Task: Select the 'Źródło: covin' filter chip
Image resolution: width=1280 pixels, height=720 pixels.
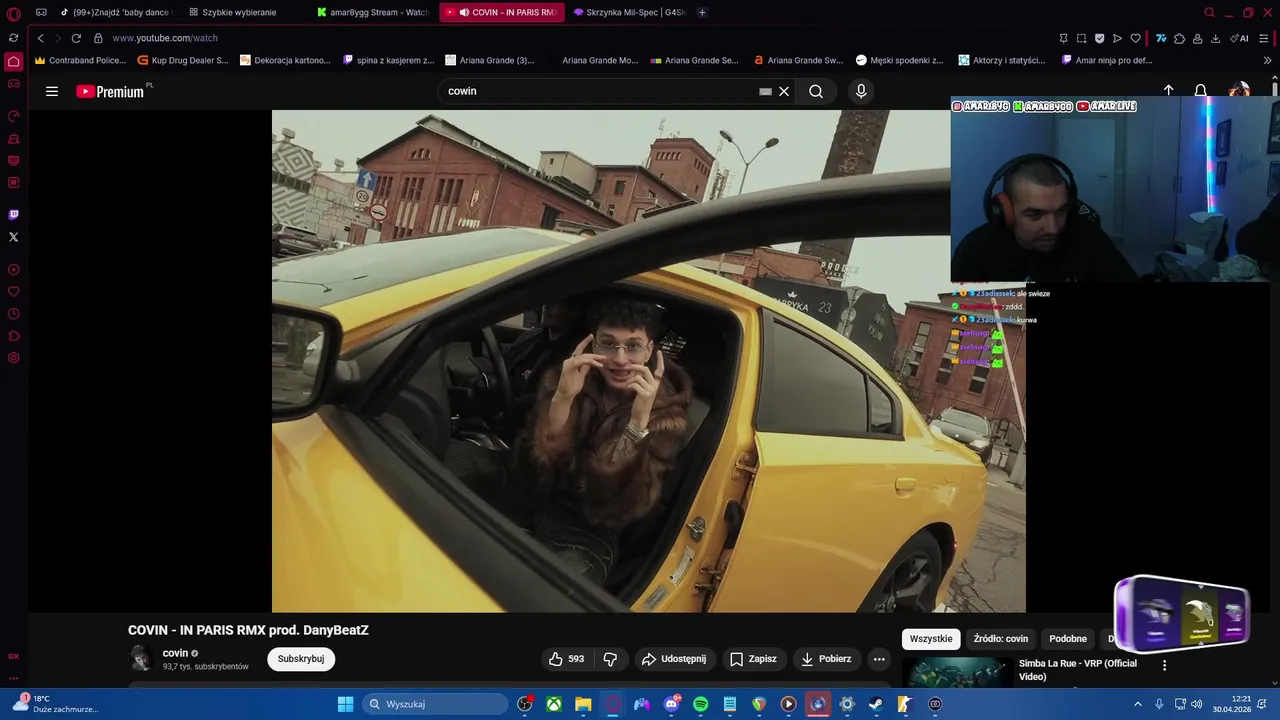Action: click(1001, 639)
